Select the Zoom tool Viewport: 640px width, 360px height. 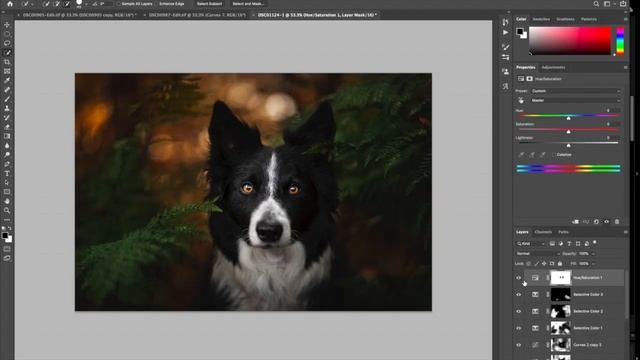pyautogui.click(x=7, y=211)
